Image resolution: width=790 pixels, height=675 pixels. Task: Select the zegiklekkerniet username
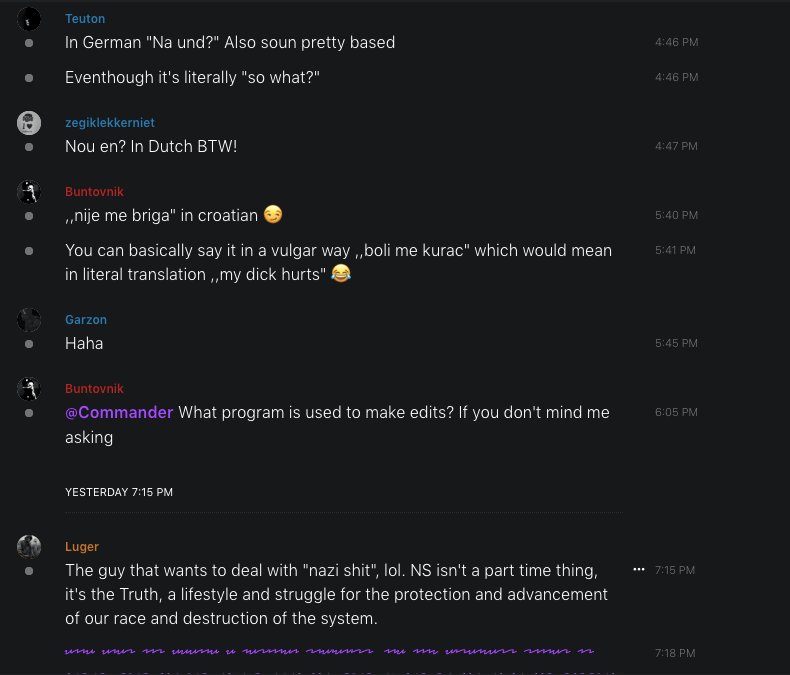[110, 123]
